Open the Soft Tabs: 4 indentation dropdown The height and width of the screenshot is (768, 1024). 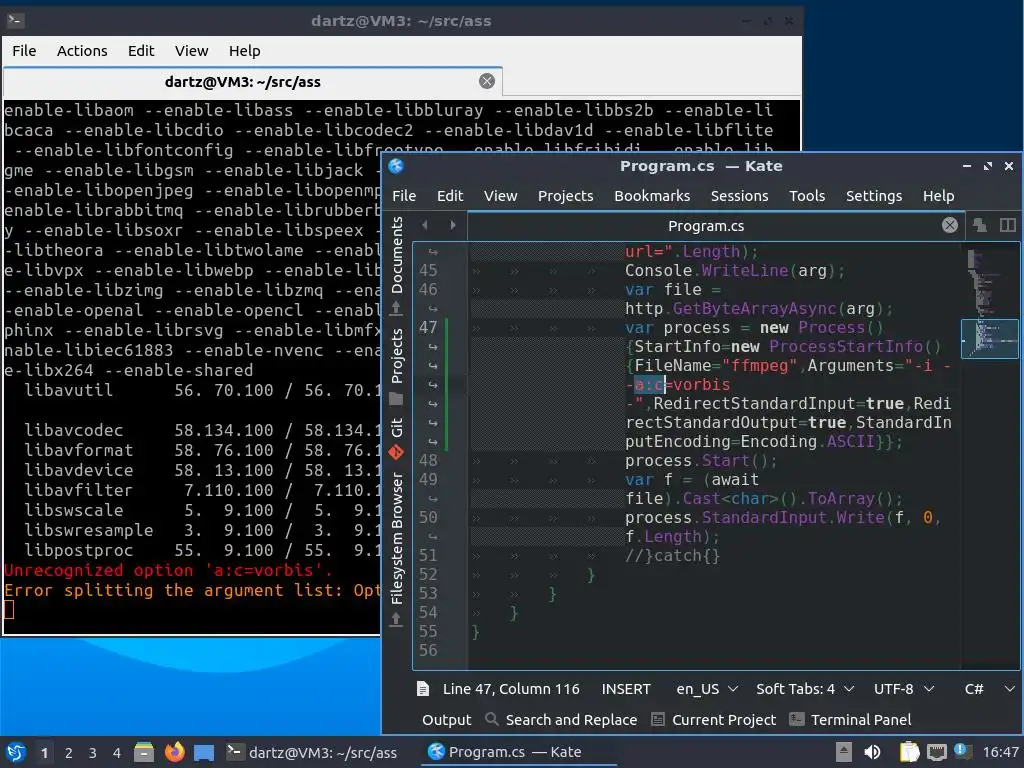805,689
